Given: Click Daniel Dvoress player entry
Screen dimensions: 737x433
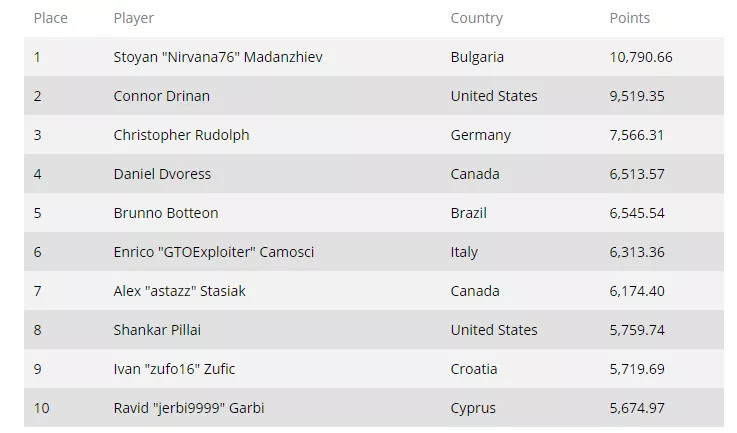Looking at the screenshot, I should pos(162,174).
